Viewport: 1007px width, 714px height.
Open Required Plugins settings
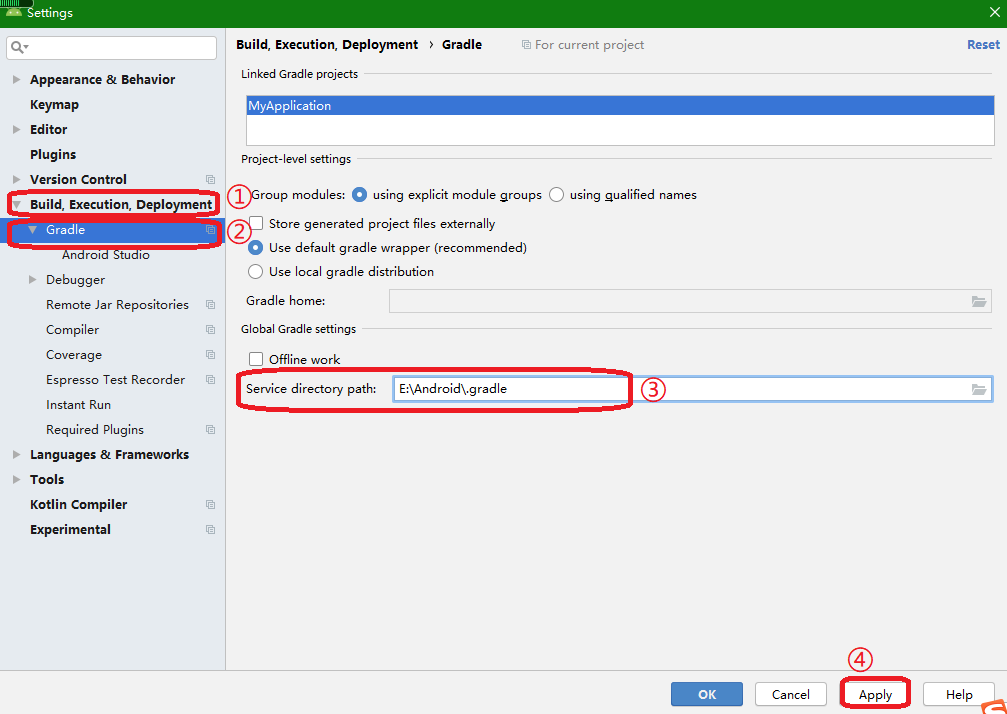click(95, 430)
